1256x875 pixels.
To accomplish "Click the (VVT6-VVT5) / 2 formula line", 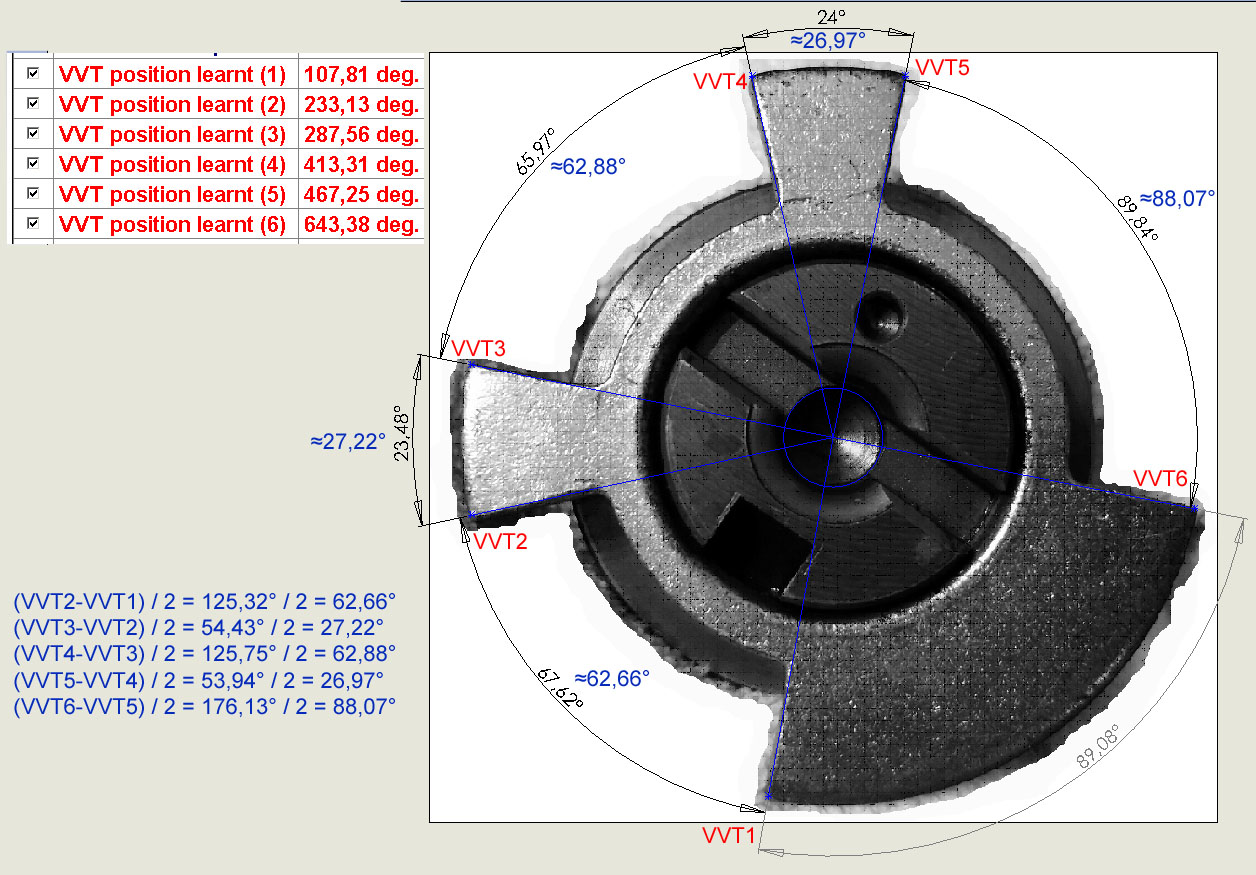I will pos(205,707).
